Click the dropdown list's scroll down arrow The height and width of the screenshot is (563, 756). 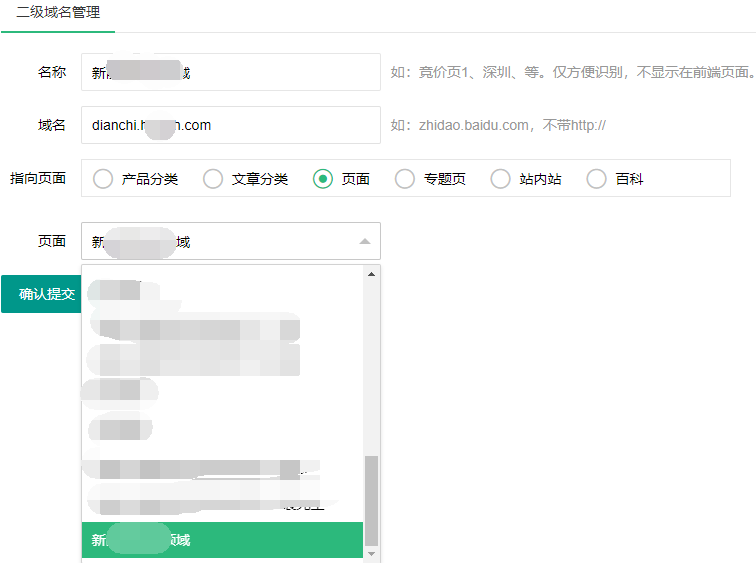click(372, 553)
